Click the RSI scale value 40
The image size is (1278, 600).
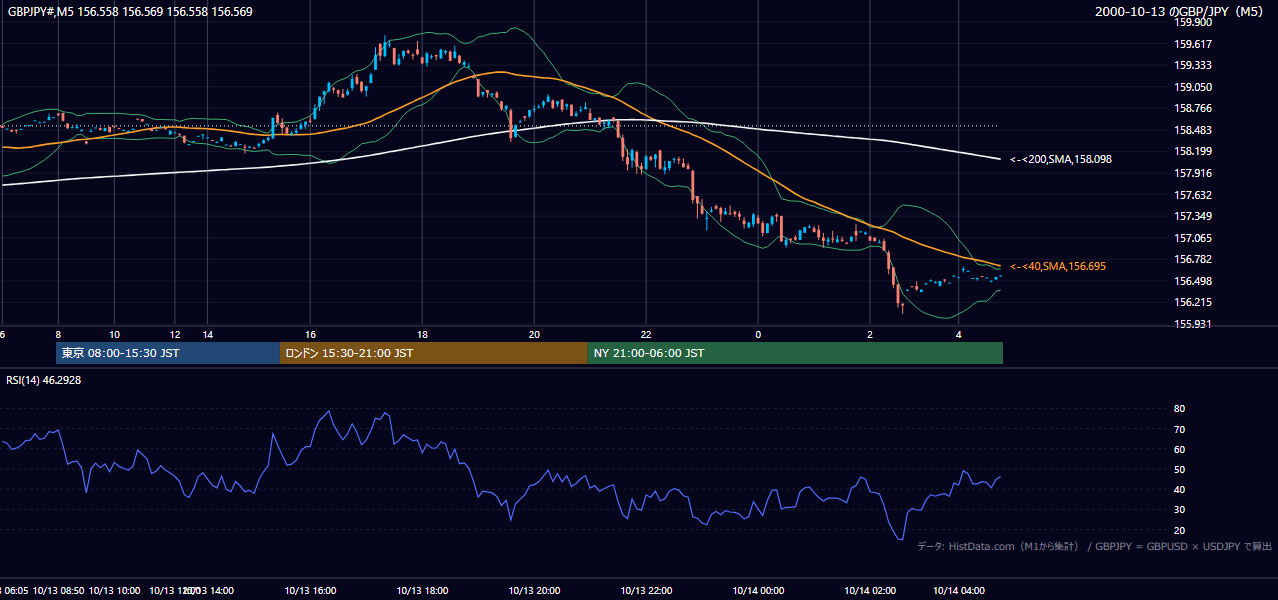coord(1180,490)
